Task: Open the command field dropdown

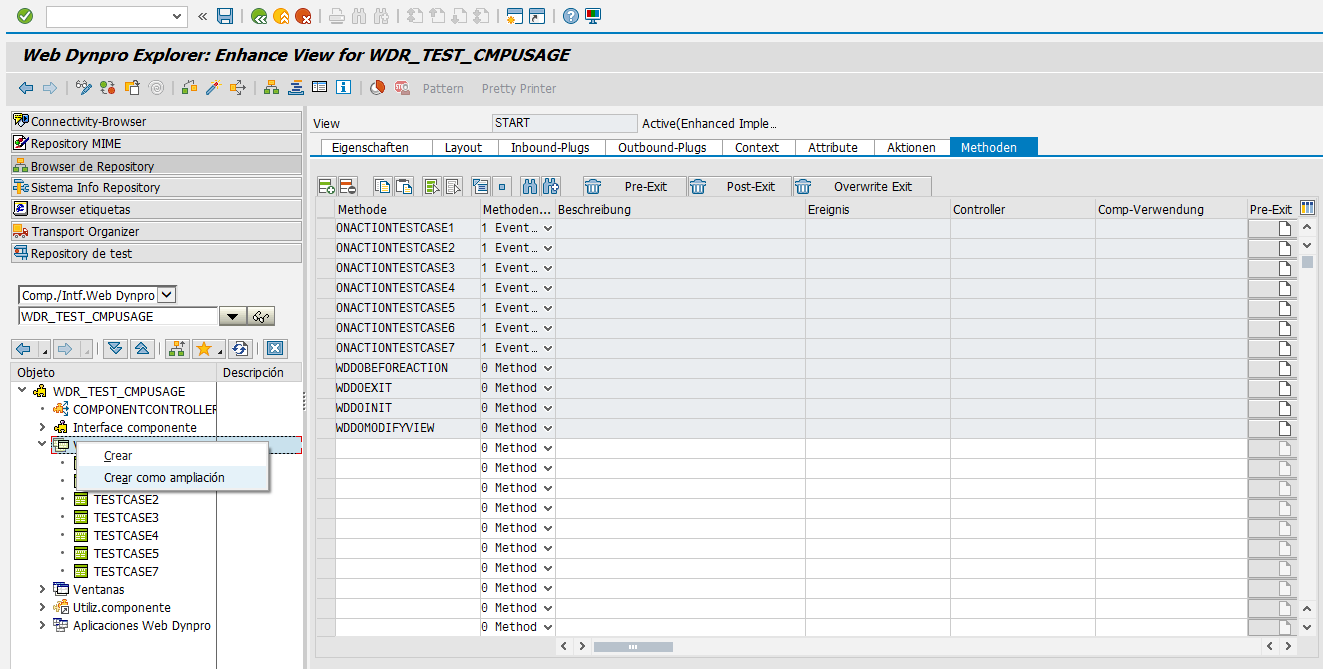Action: pyautogui.click(x=178, y=16)
